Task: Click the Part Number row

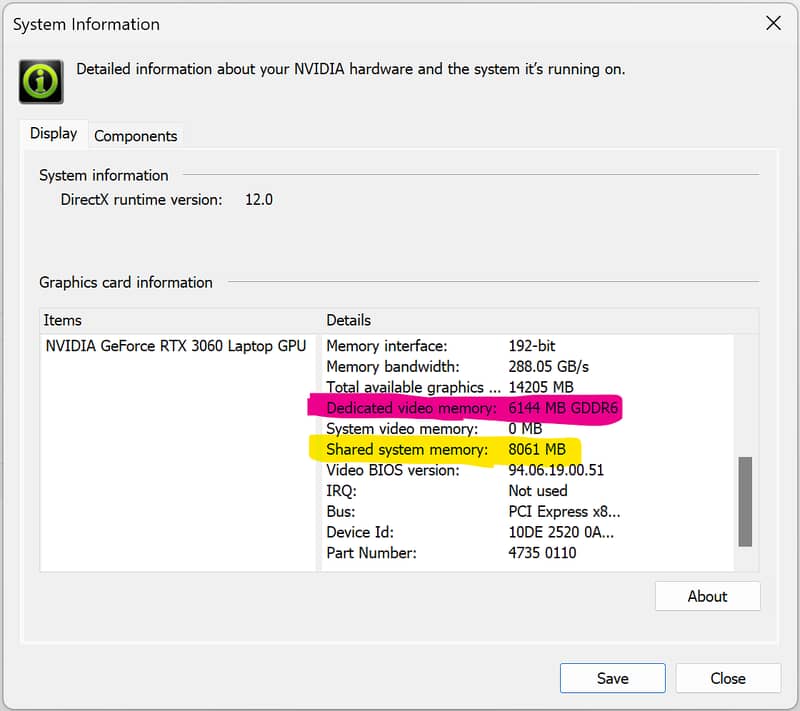Action: pos(371,553)
